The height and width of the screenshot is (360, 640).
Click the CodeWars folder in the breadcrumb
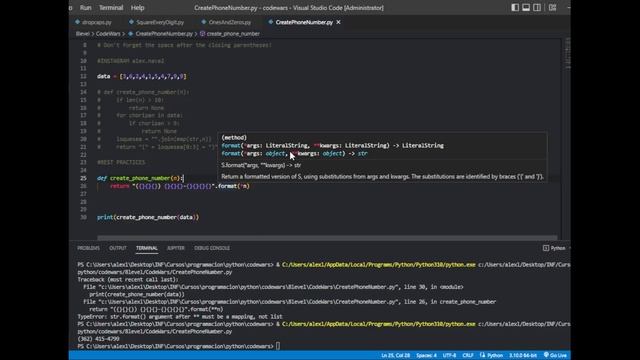pos(108,34)
